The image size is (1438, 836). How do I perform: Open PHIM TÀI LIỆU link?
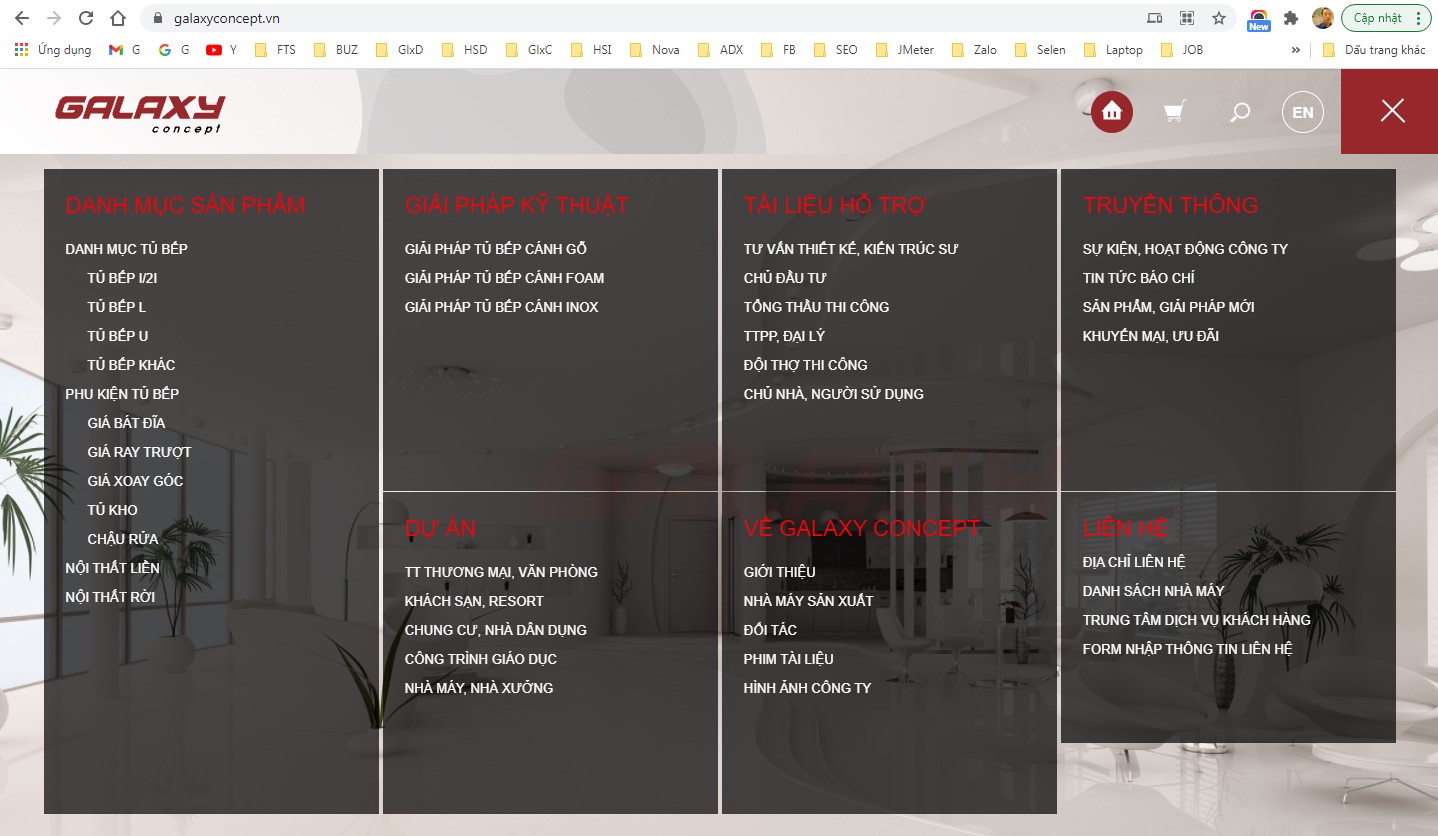(x=788, y=659)
